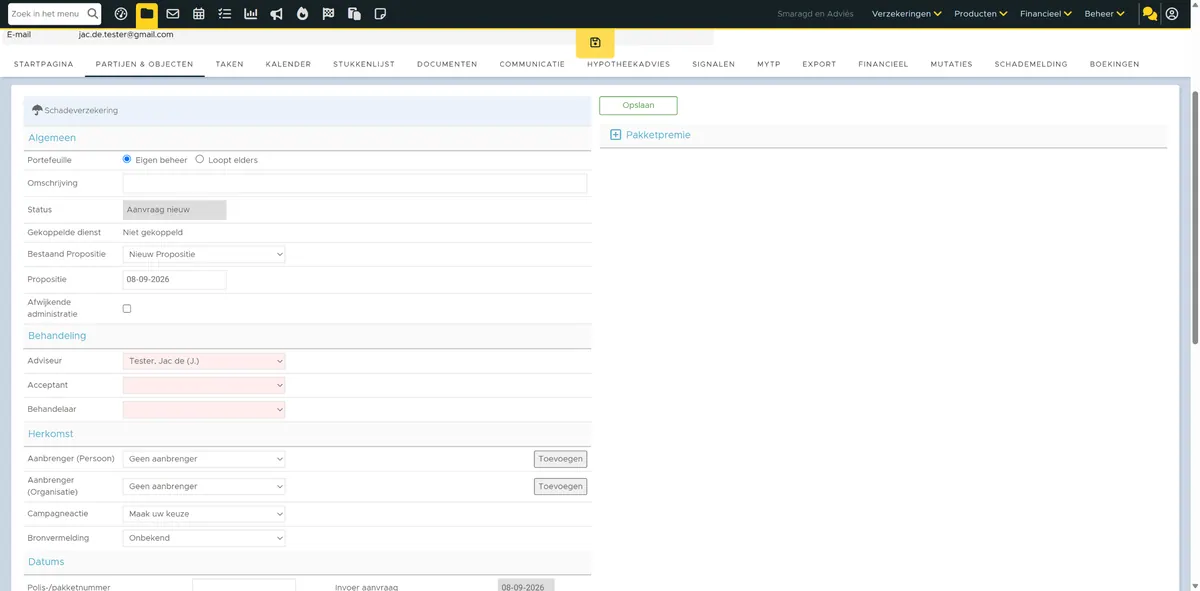Click the Zoek in het menu search box
The width and height of the screenshot is (1200, 591).
tap(55, 14)
